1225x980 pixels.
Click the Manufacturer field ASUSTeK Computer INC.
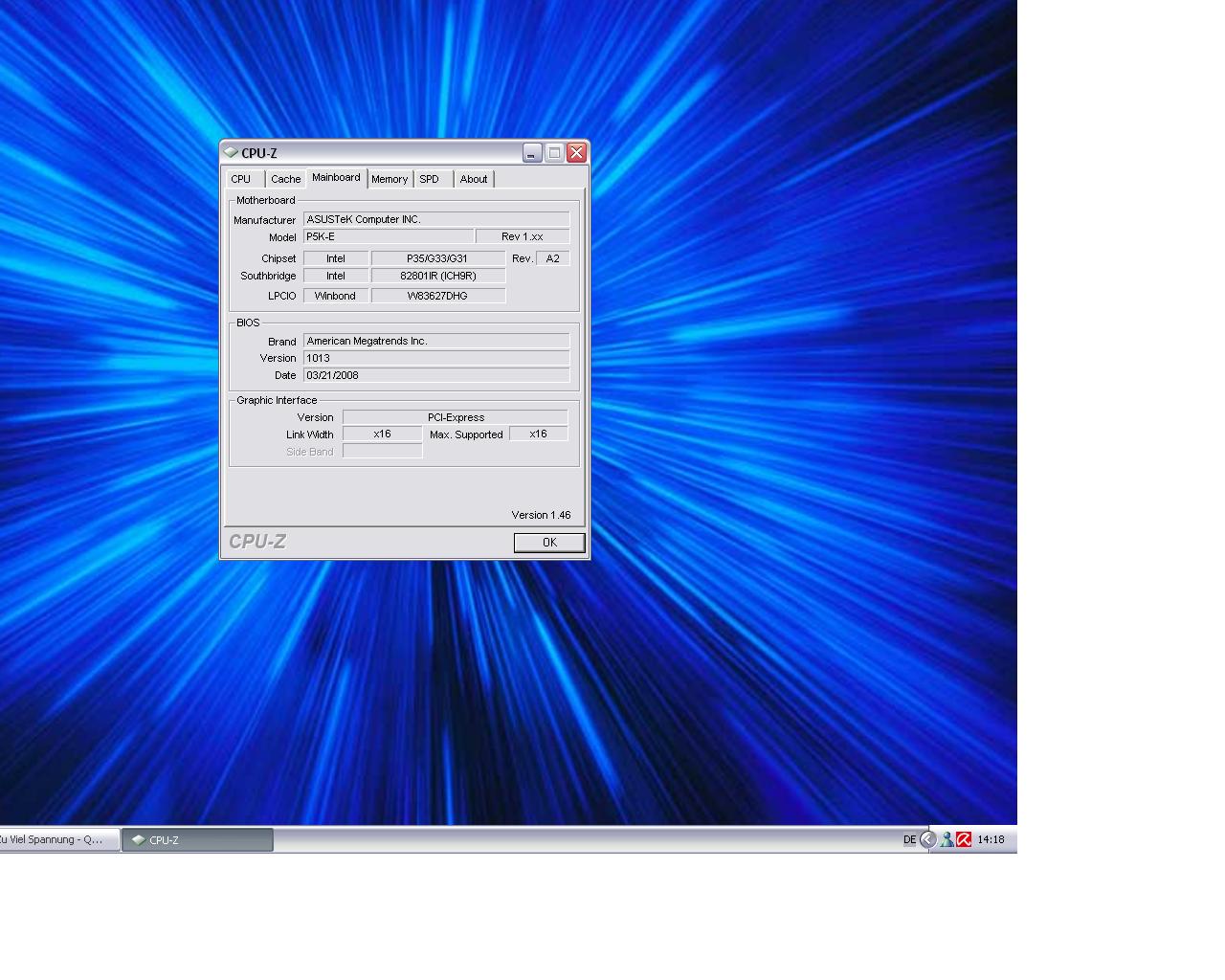(436, 219)
